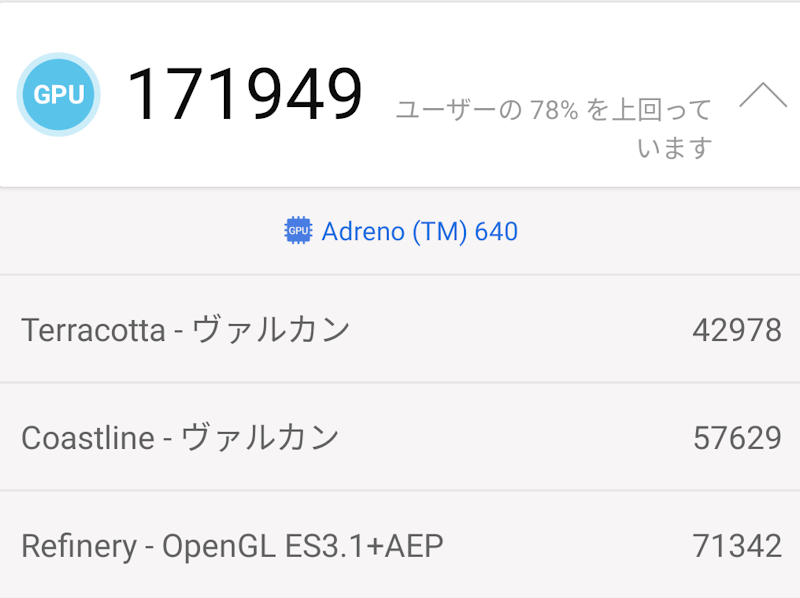This screenshot has width=800, height=598.
Task: Click the を上回って text
Action: [648, 110]
